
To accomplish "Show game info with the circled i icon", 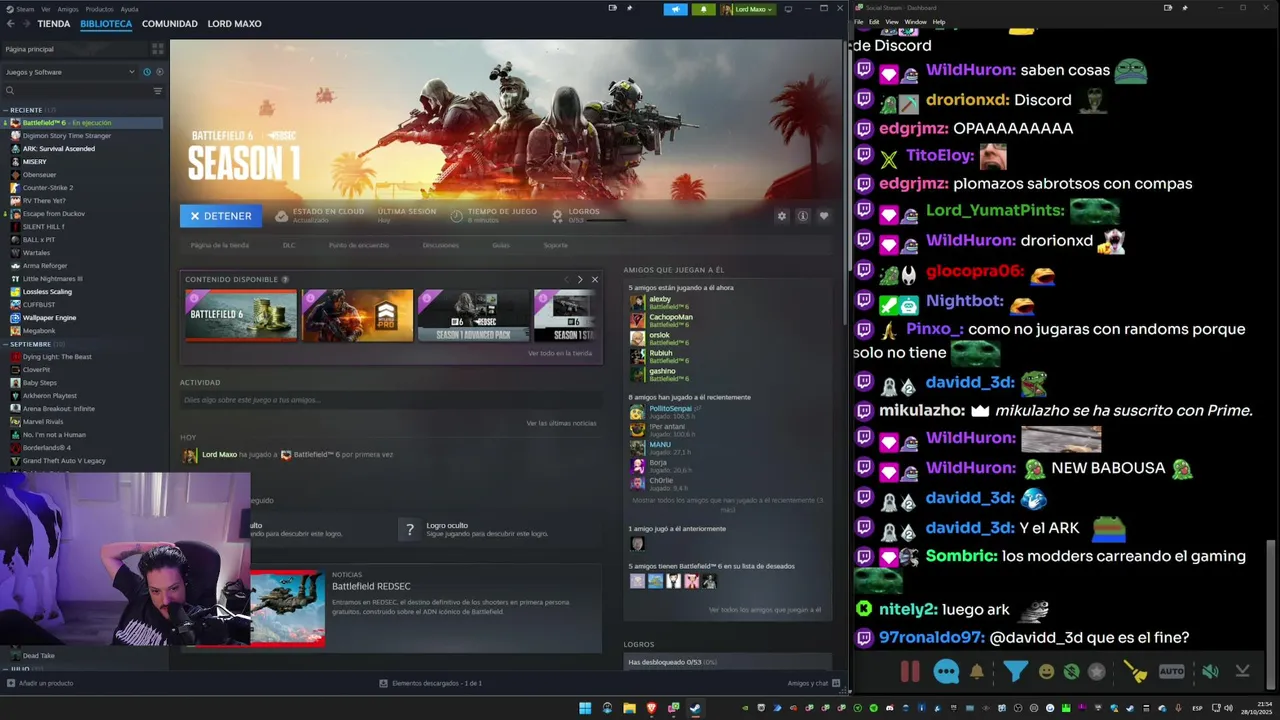I will (802, 216).
